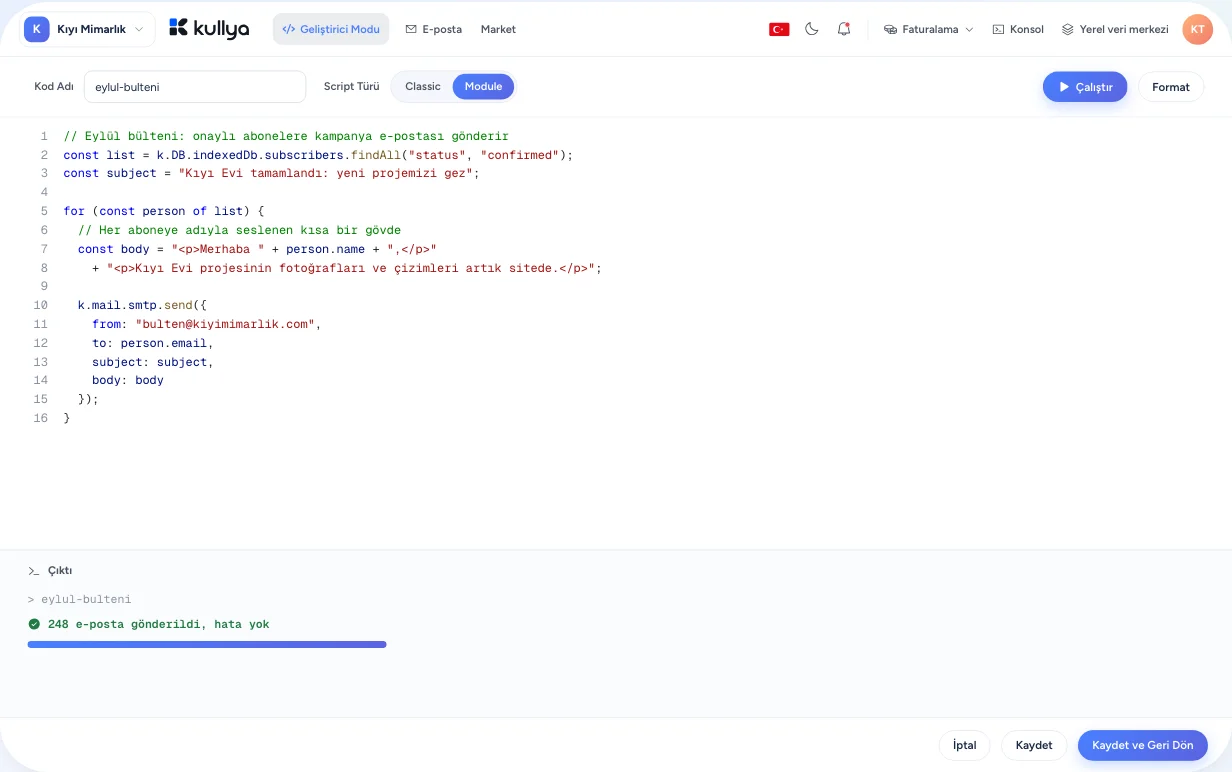Click Kaydet ve Geri Dön

1143,746
